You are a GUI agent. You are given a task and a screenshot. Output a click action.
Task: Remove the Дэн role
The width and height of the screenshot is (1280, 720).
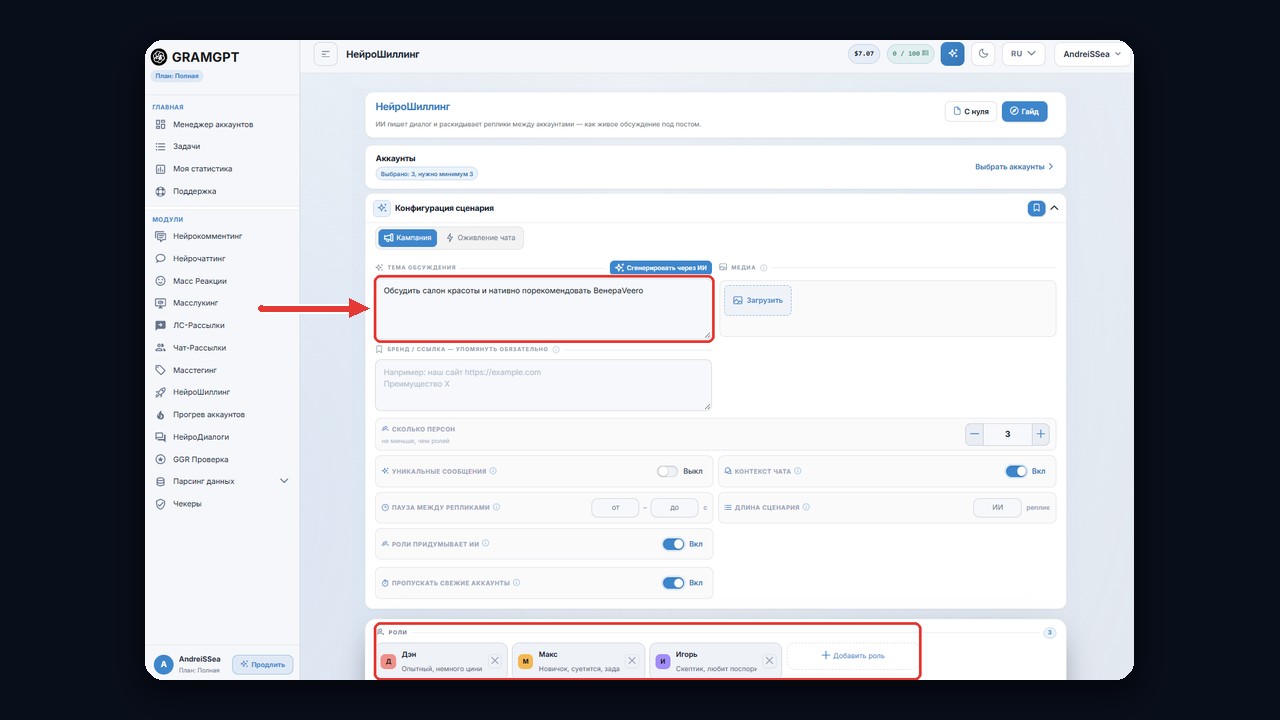[x=495, y=661]
